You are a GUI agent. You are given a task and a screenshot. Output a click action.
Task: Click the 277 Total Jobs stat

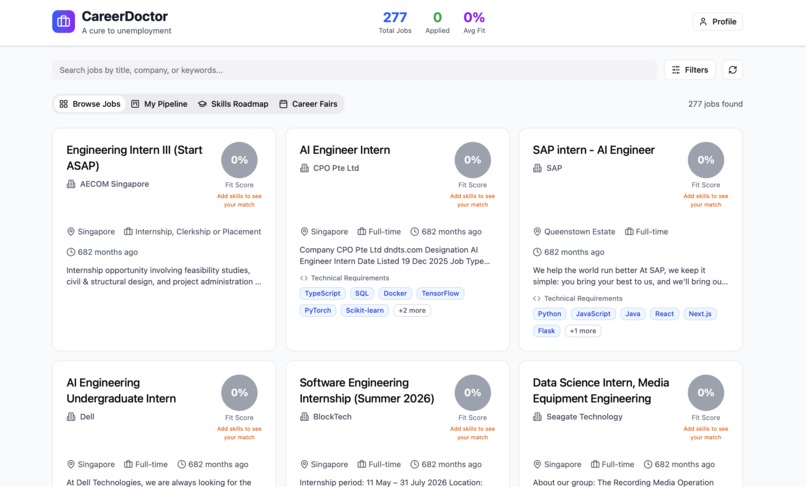[395, 23]
